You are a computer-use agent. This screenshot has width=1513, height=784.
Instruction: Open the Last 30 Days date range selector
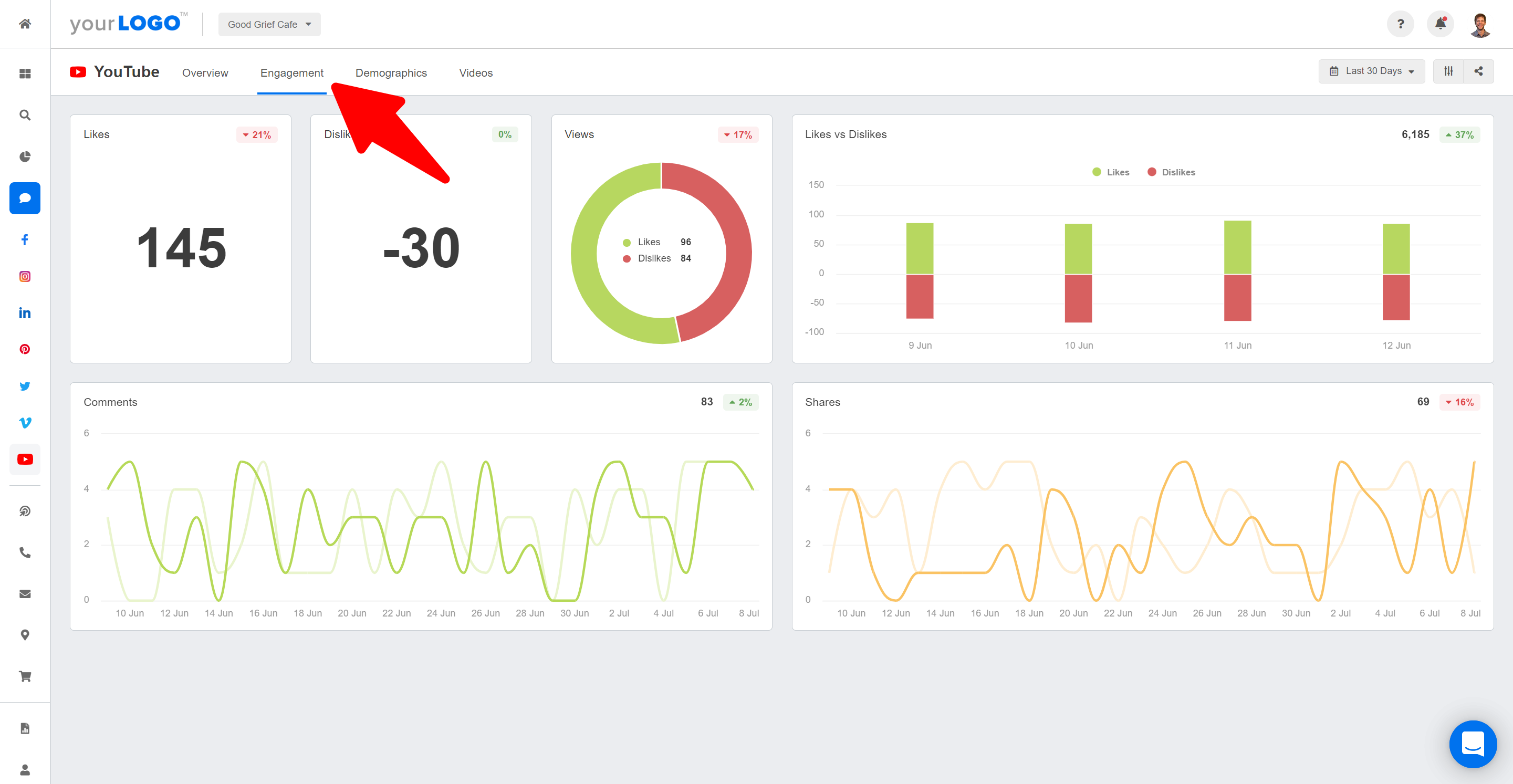1371,70
